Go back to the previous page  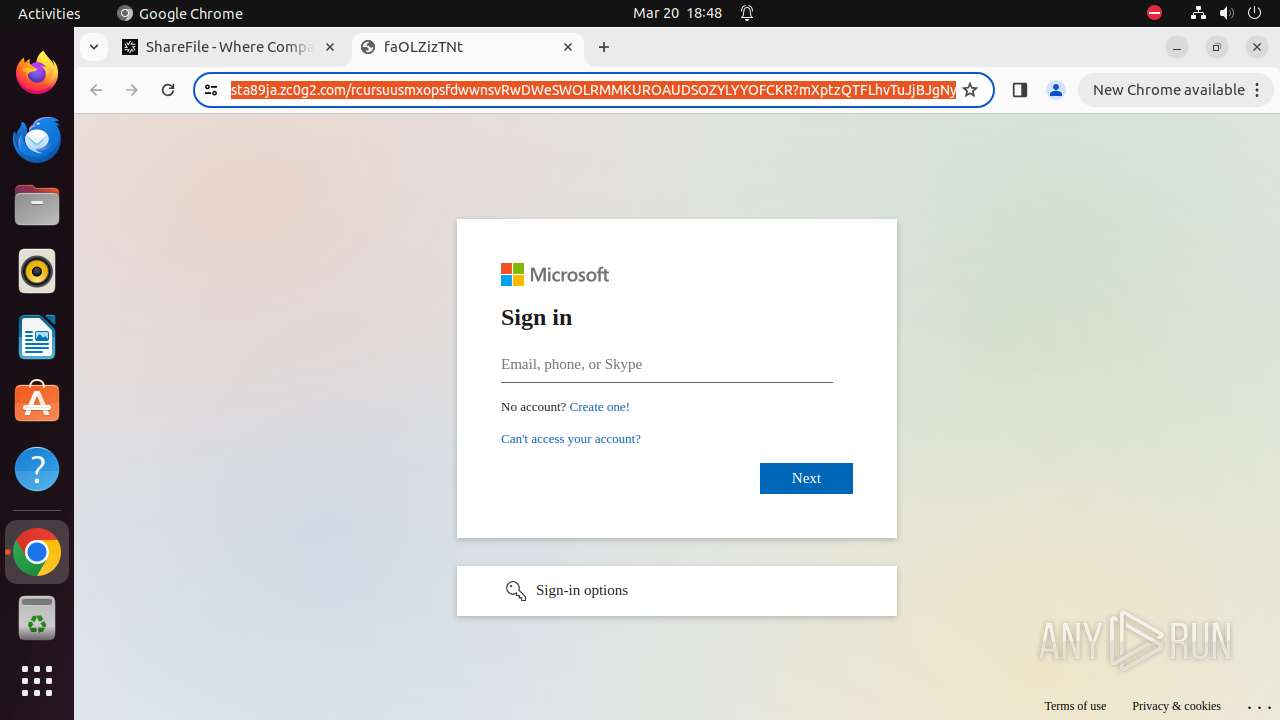[96, 90]
